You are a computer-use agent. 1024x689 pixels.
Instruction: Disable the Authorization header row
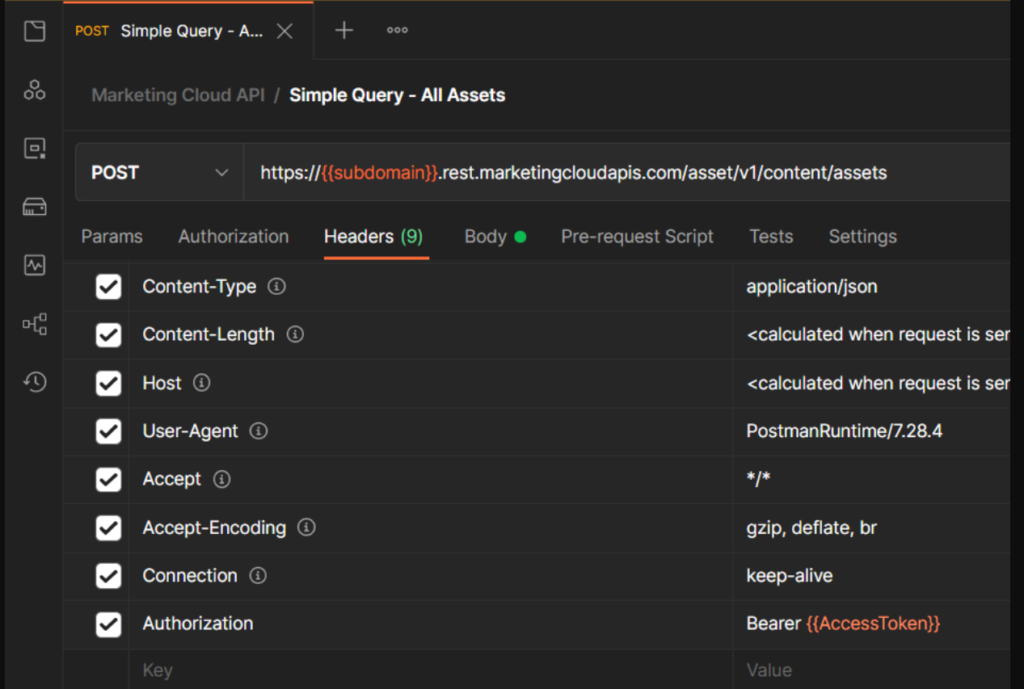pos(108,624)
